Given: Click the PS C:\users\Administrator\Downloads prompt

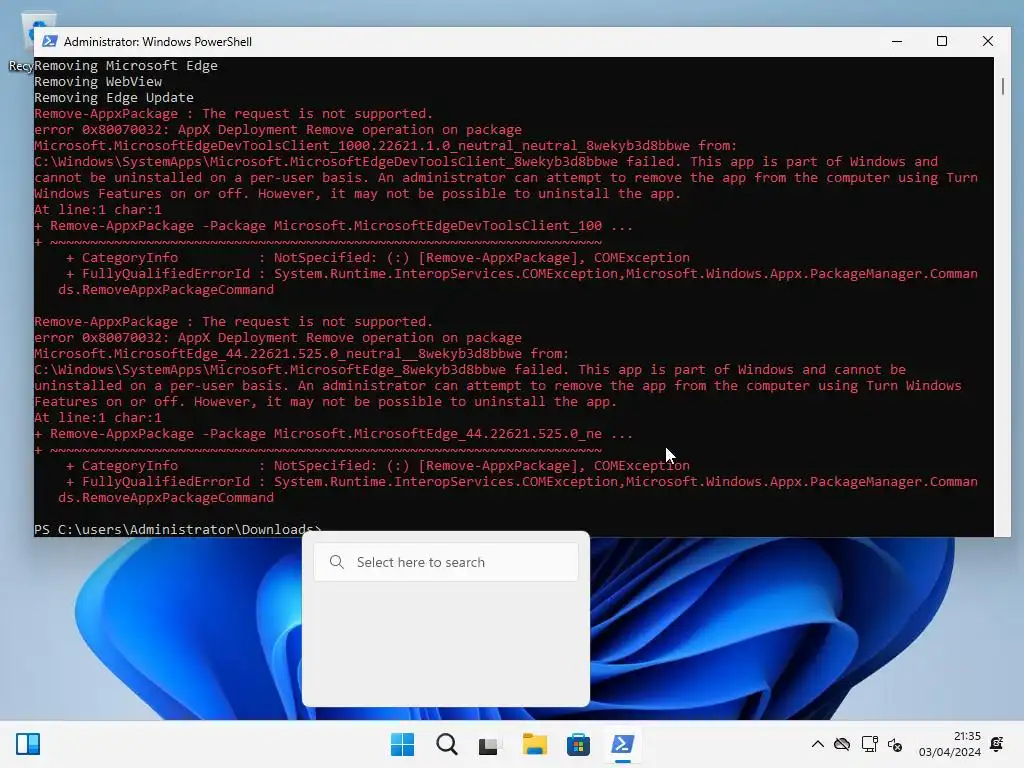Looking at the screenshot, I should (x=178, y=529).
